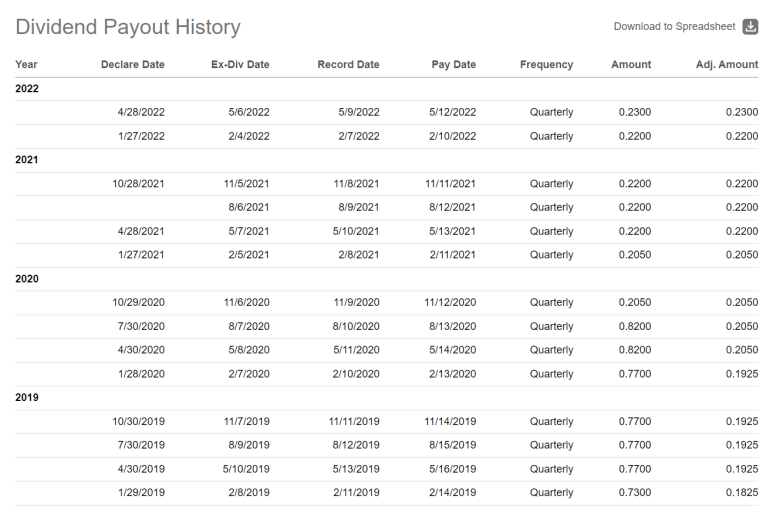Click record date 11/9/2020
Viewport: 773px width, 509px height.
pyautogui.click(x=356, y=302)
